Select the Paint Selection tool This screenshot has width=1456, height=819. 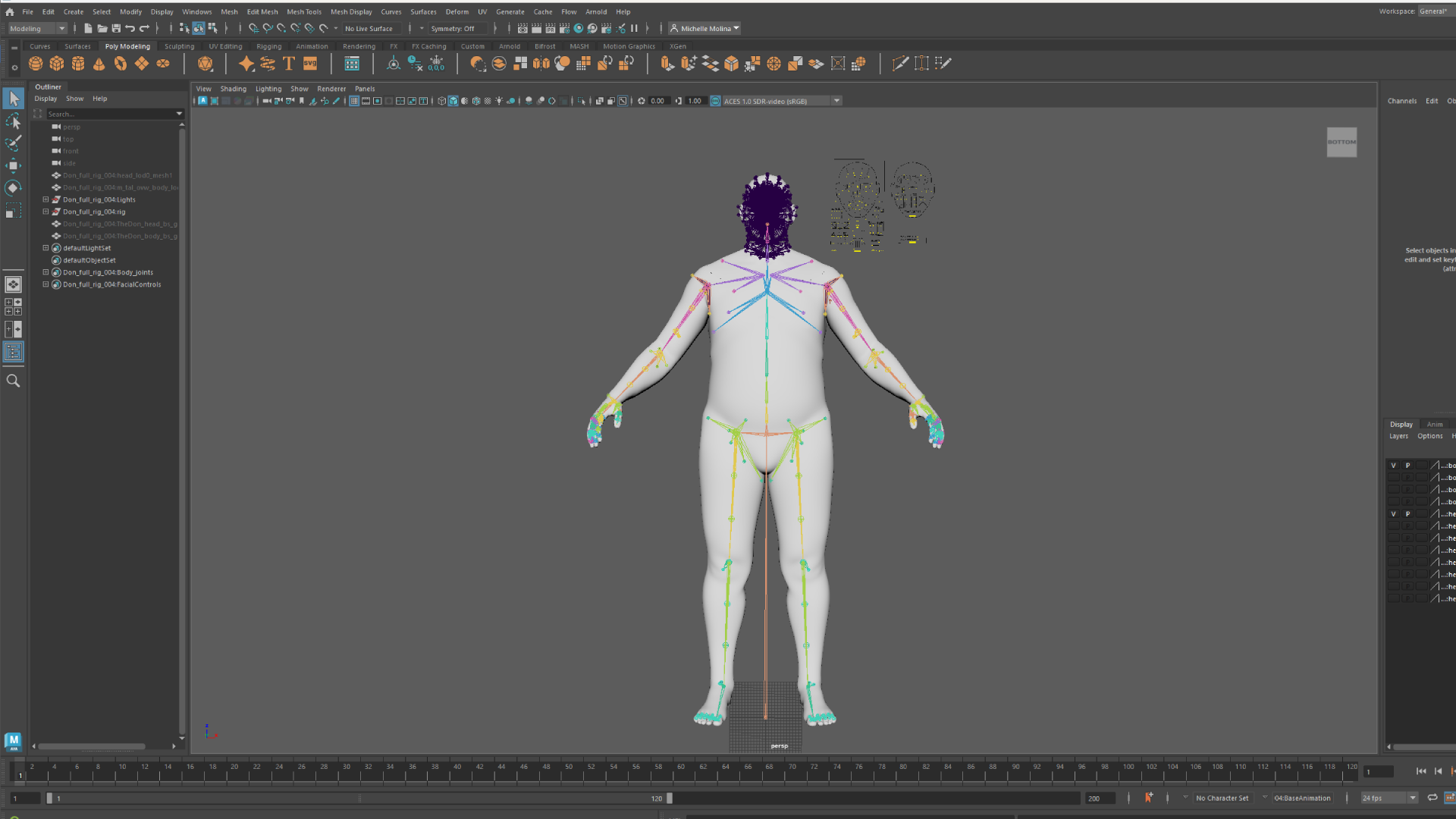tap(14, 143)
